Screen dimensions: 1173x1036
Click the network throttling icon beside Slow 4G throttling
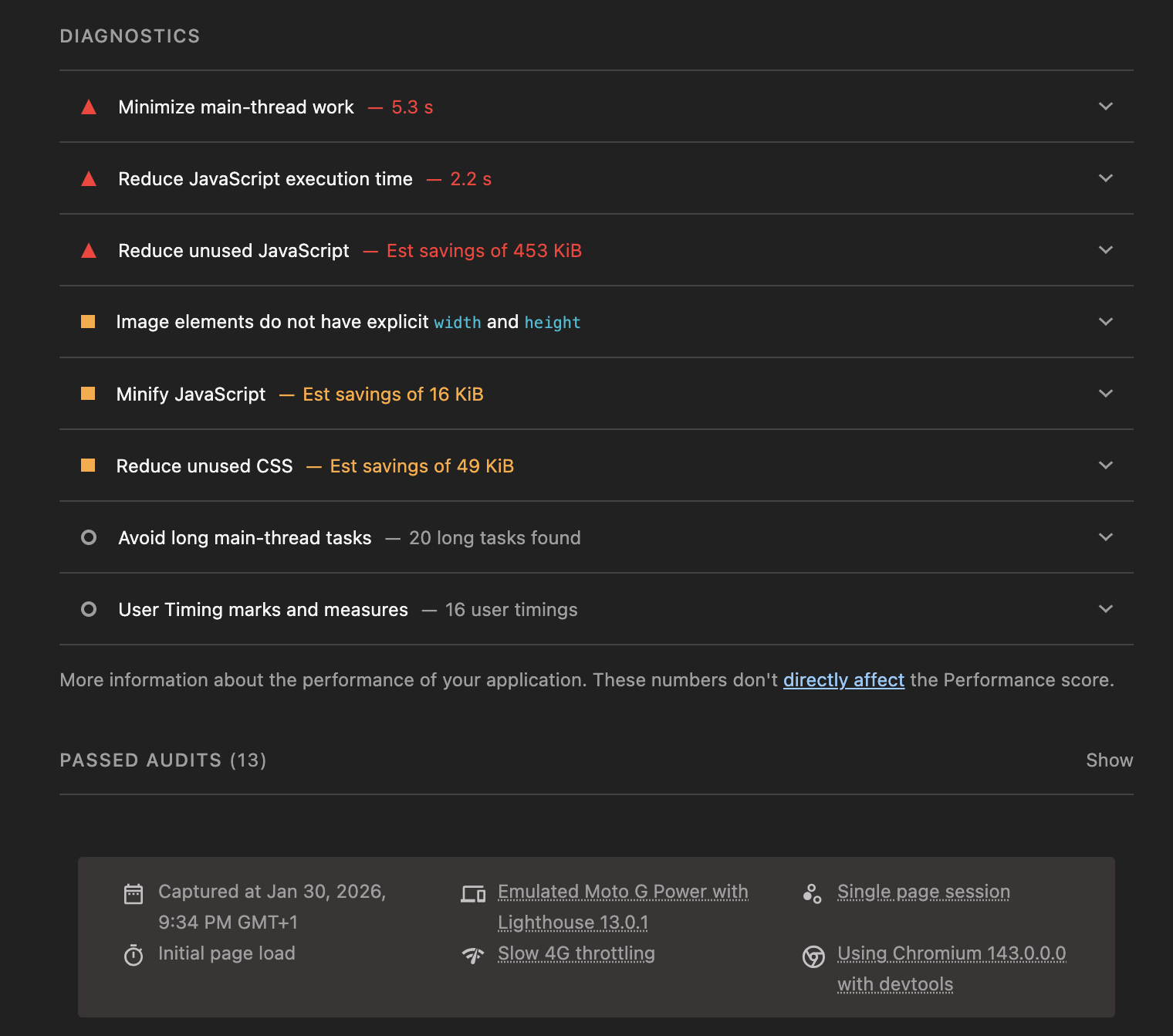[x=473, y=955]
